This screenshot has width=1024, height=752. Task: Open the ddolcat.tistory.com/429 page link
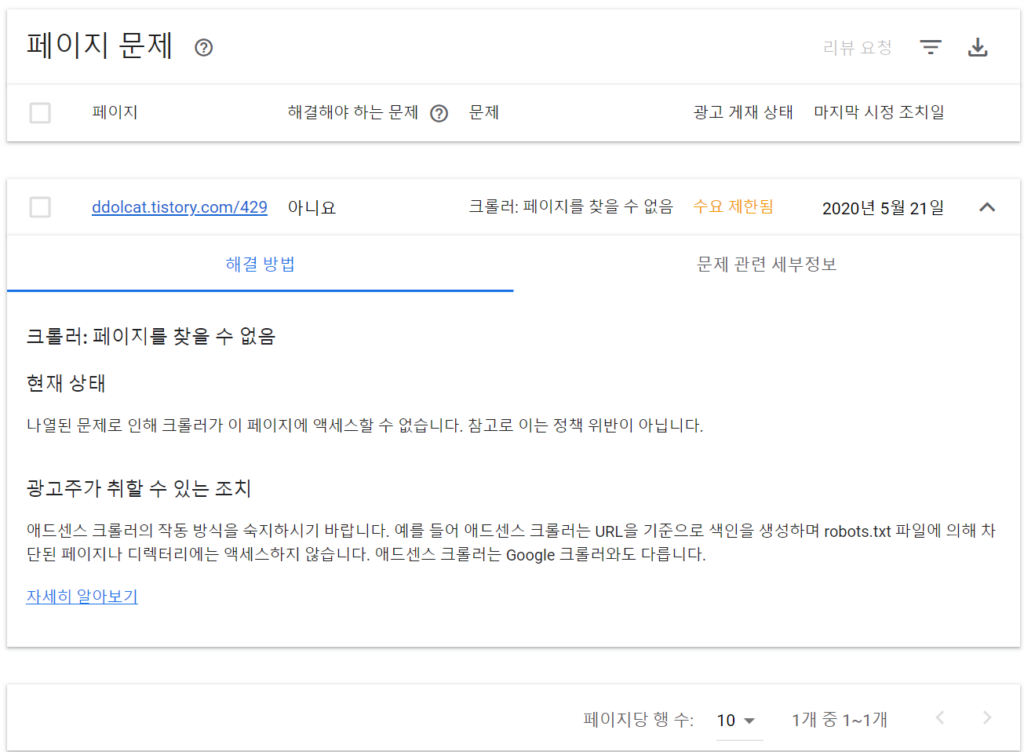point(179,208)
